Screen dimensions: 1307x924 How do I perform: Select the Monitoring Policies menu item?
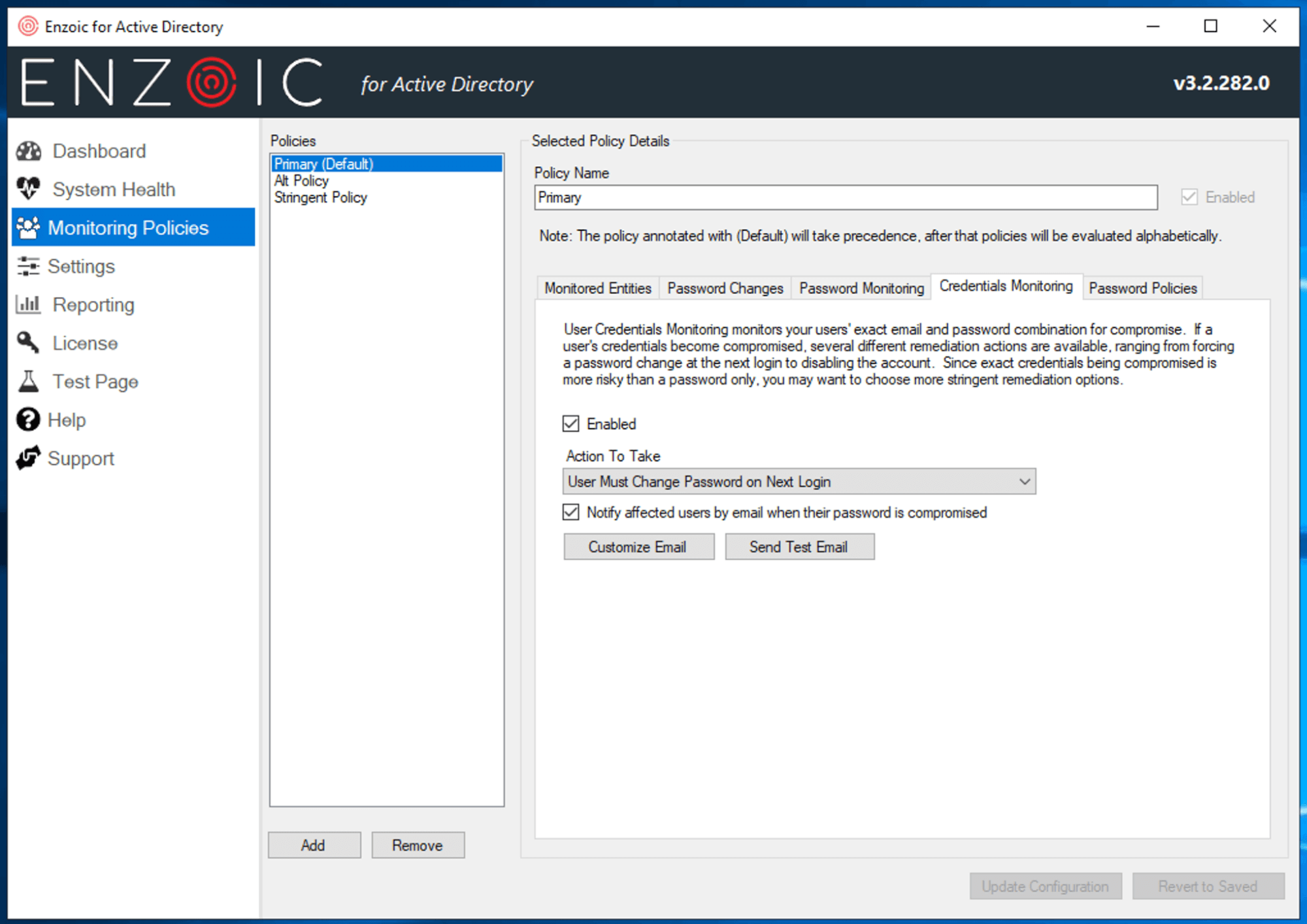(133, 227)
